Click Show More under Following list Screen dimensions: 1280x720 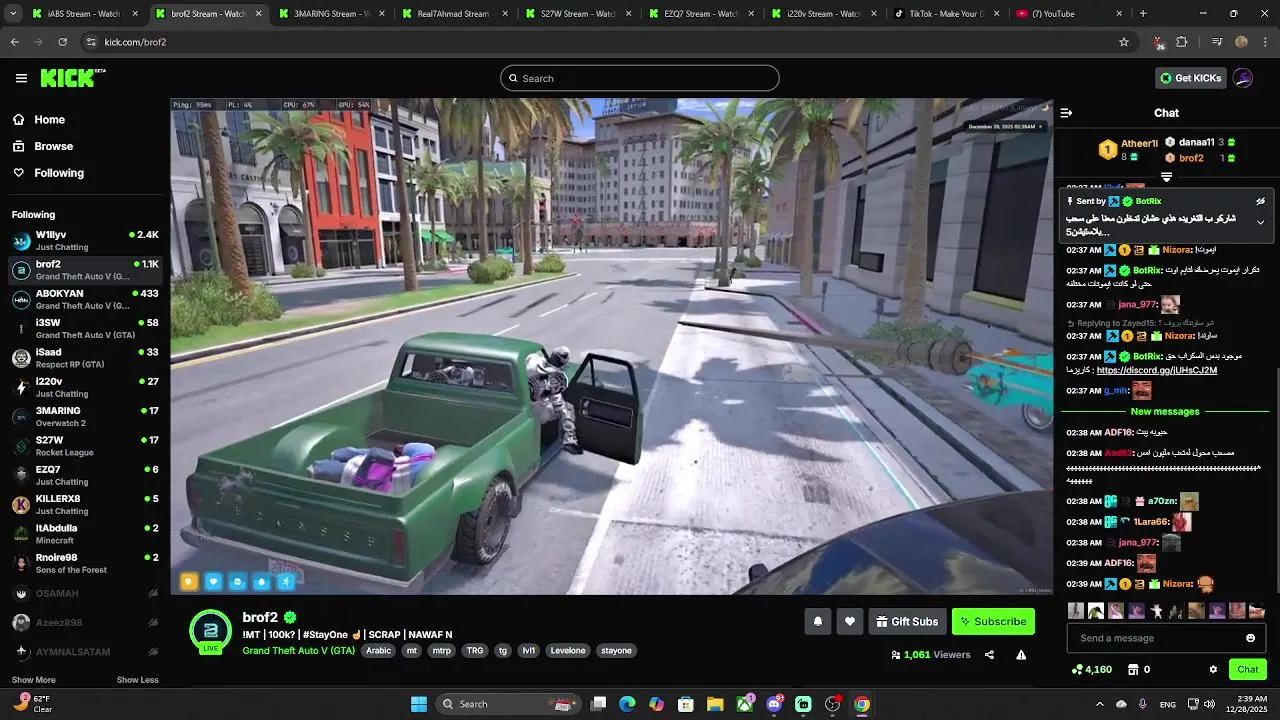(34, 680)
